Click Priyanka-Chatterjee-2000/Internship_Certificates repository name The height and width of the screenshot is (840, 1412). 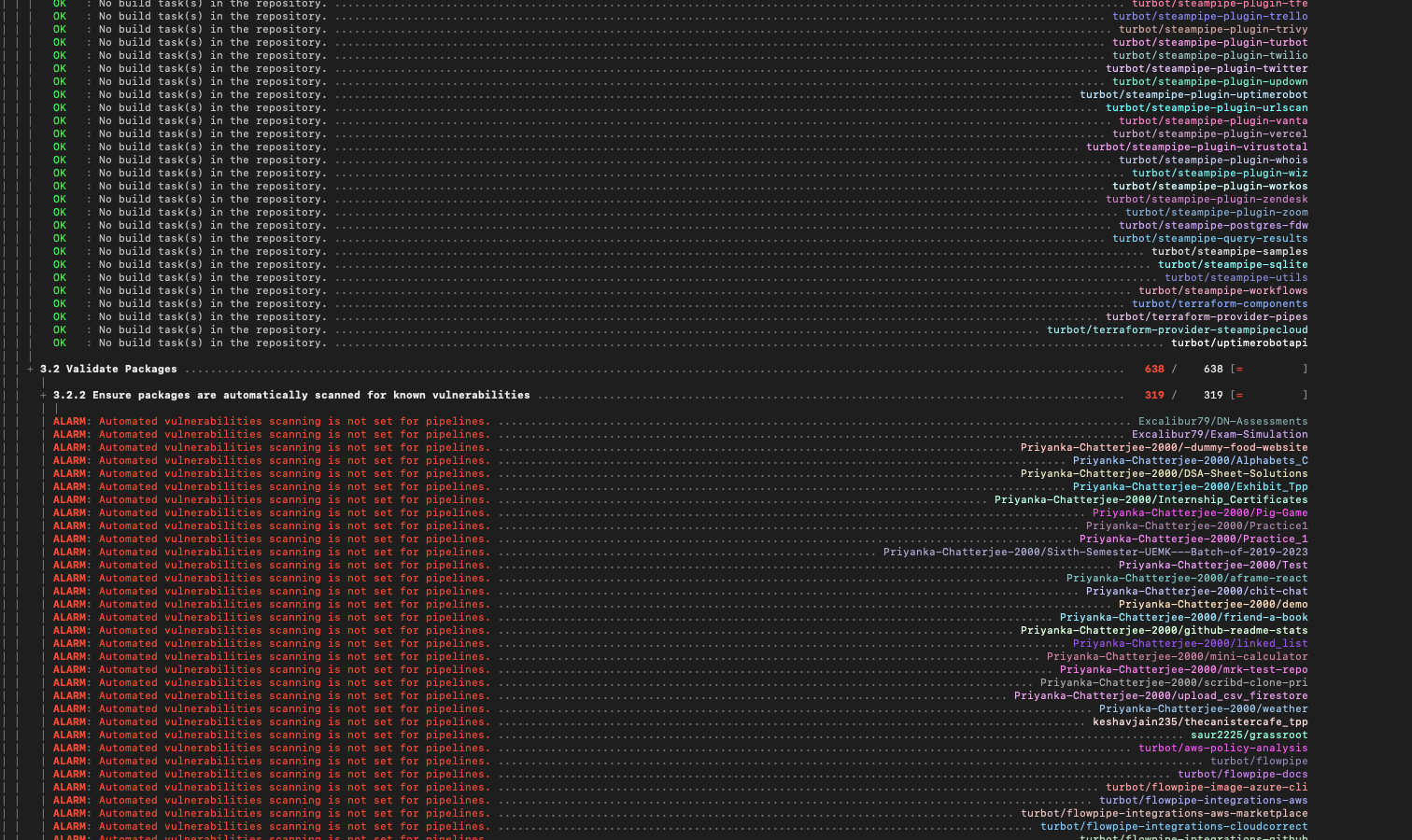[x=1151, y=500]
